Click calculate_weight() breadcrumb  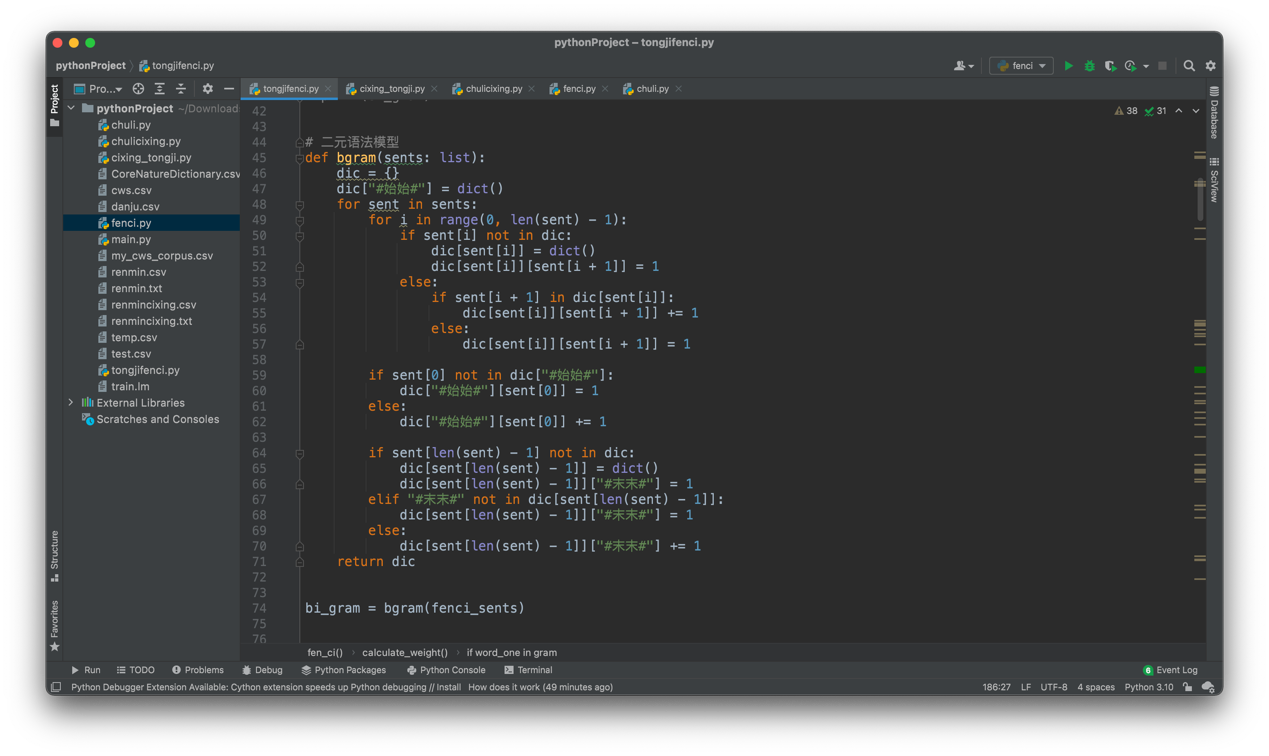coord(404,652)
